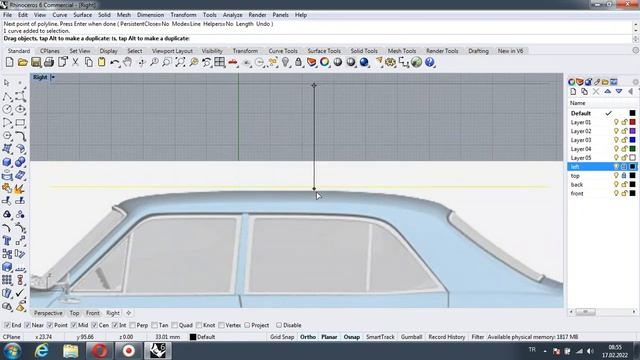Open the Rhinoceros taskbar icon
The width and height of the screenshot is (640, 360).
coord(158,351)
